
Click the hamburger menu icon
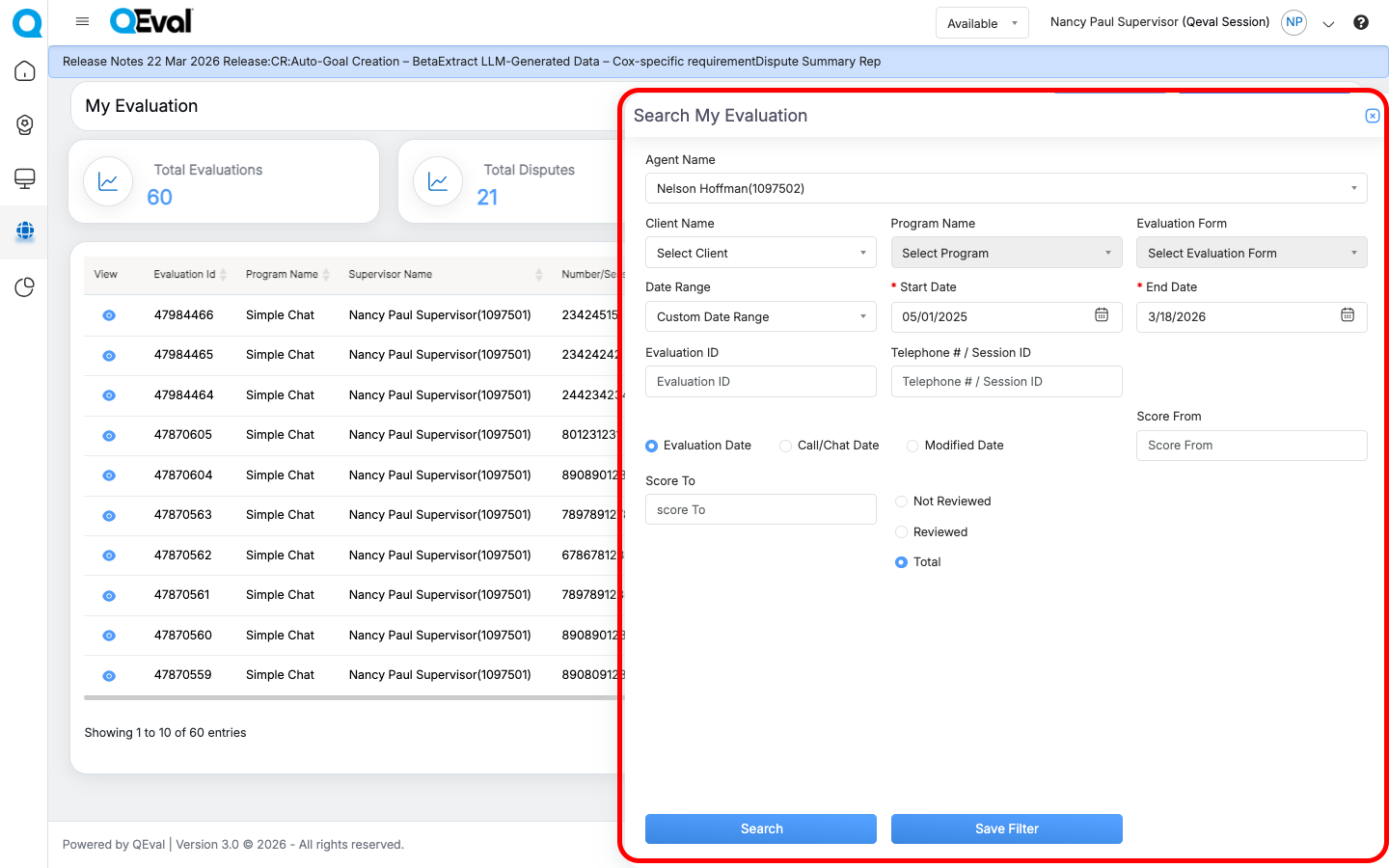click(x=82, y=21)
